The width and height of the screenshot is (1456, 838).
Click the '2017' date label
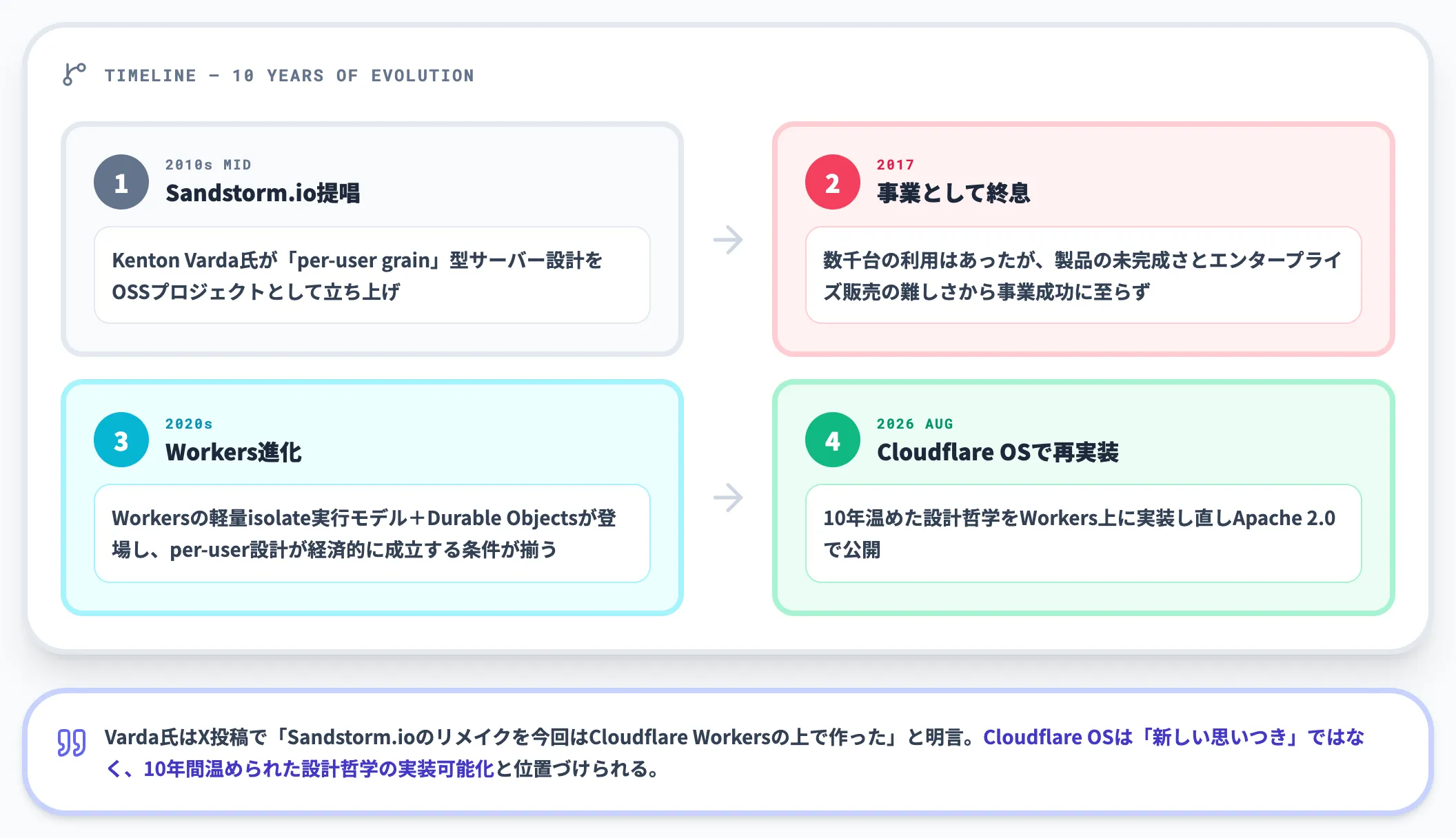point(896,165)
